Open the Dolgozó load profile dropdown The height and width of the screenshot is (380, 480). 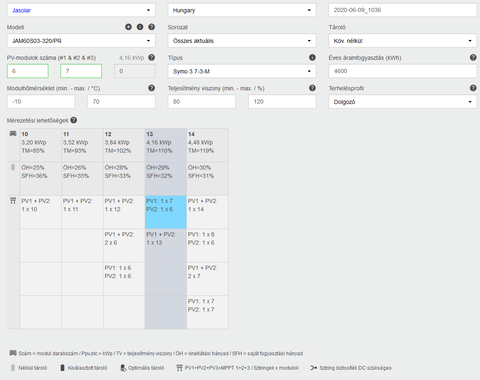point(403,102)
